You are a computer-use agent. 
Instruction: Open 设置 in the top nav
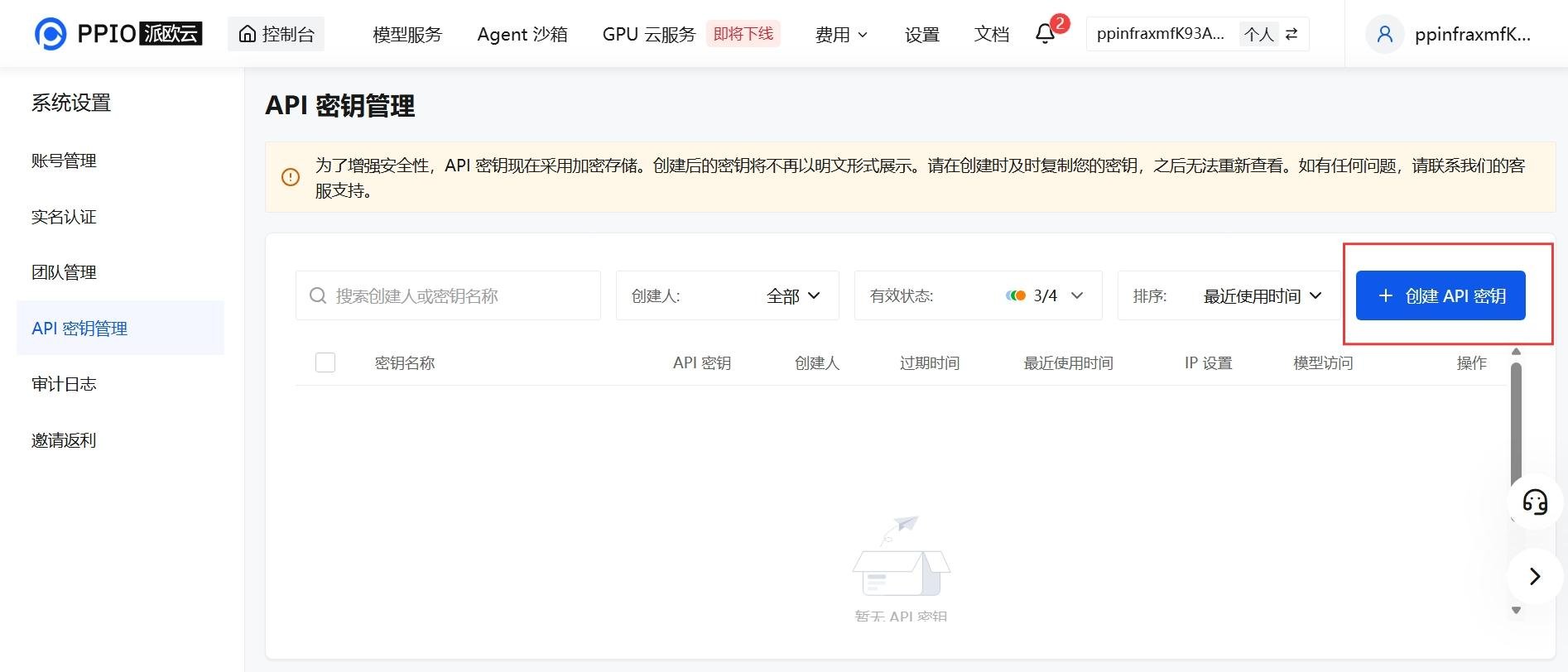pyautogui.click(x=922, y=34)
